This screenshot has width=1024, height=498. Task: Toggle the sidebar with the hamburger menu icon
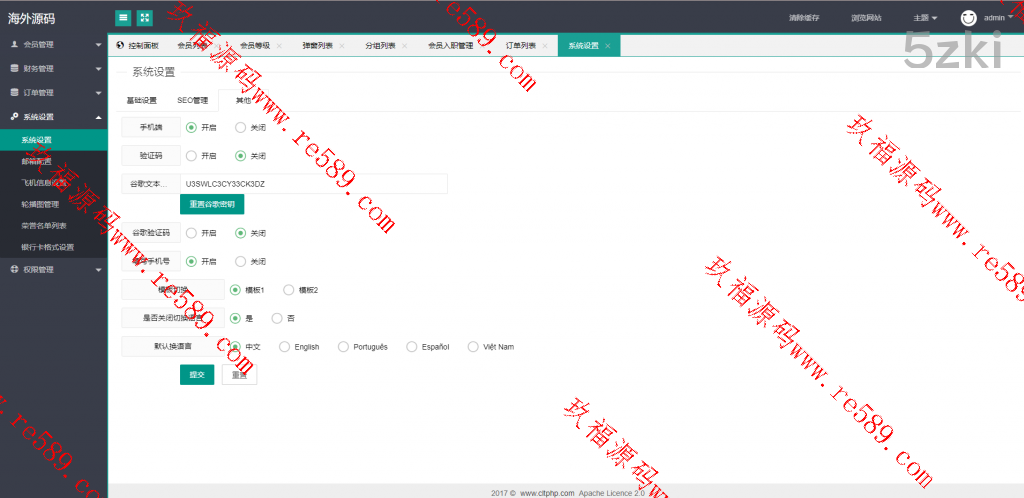click(123, 18)
